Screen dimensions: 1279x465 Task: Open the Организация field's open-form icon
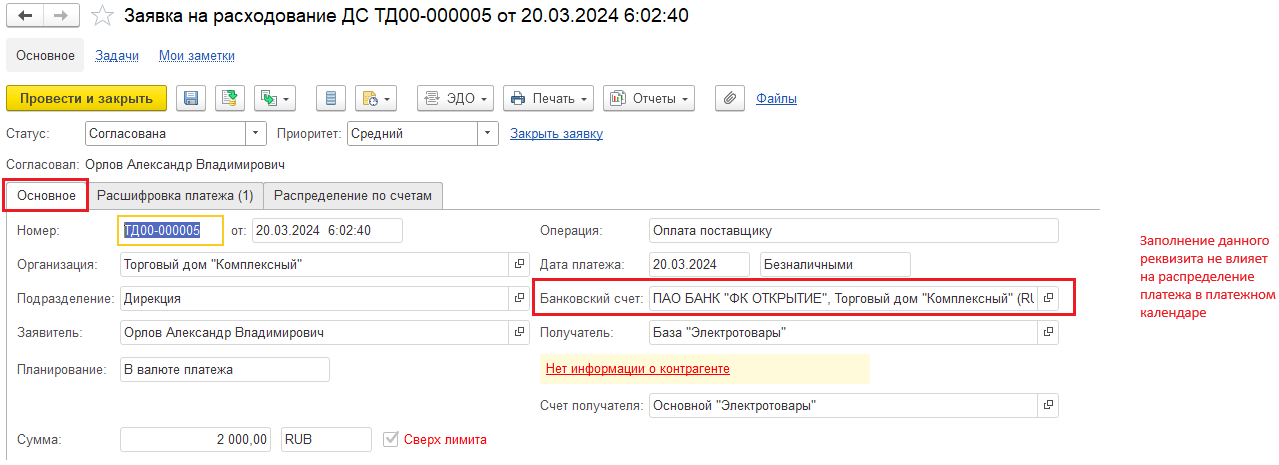tap(519, 265)
